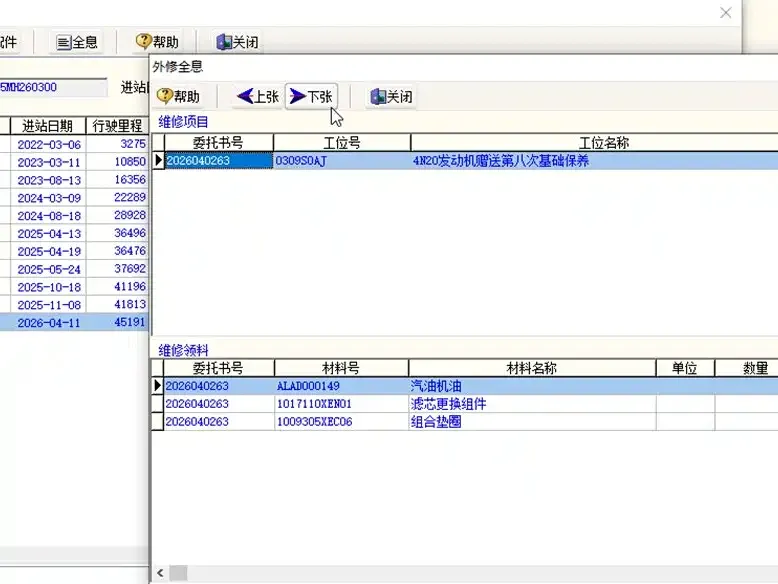Click the 材料号 column header

pos(341,368)
